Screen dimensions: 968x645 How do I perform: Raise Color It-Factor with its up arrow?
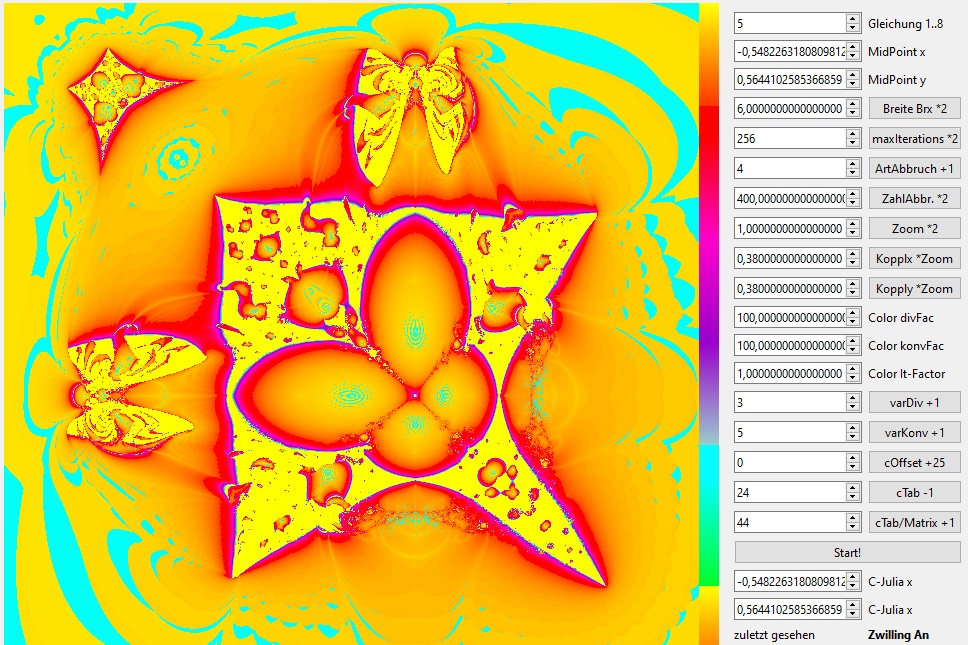tap(853, 368)
